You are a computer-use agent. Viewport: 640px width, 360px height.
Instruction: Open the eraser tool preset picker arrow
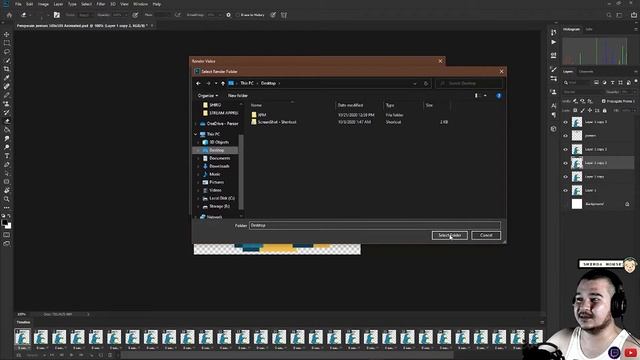click(x=31, y=15)
